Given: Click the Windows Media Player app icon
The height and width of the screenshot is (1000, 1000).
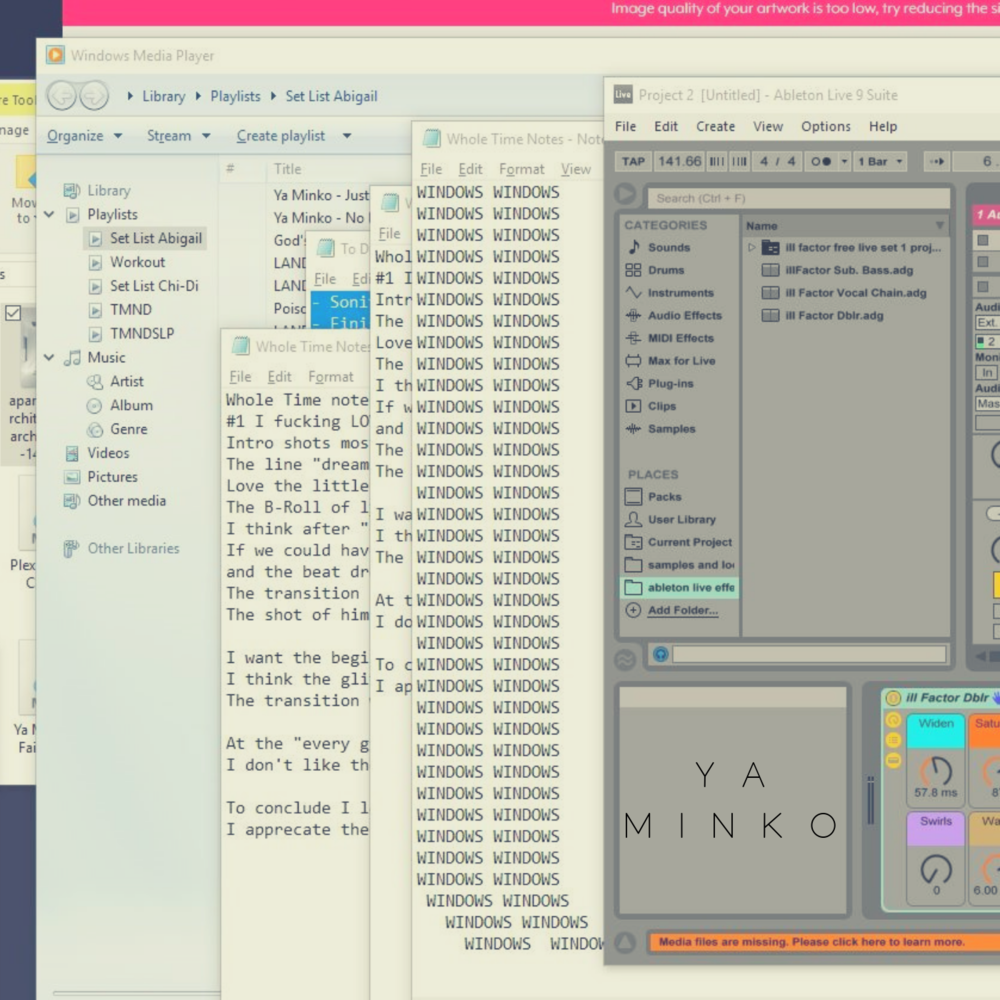Looking at the screenshot, I should pos(55,55).
